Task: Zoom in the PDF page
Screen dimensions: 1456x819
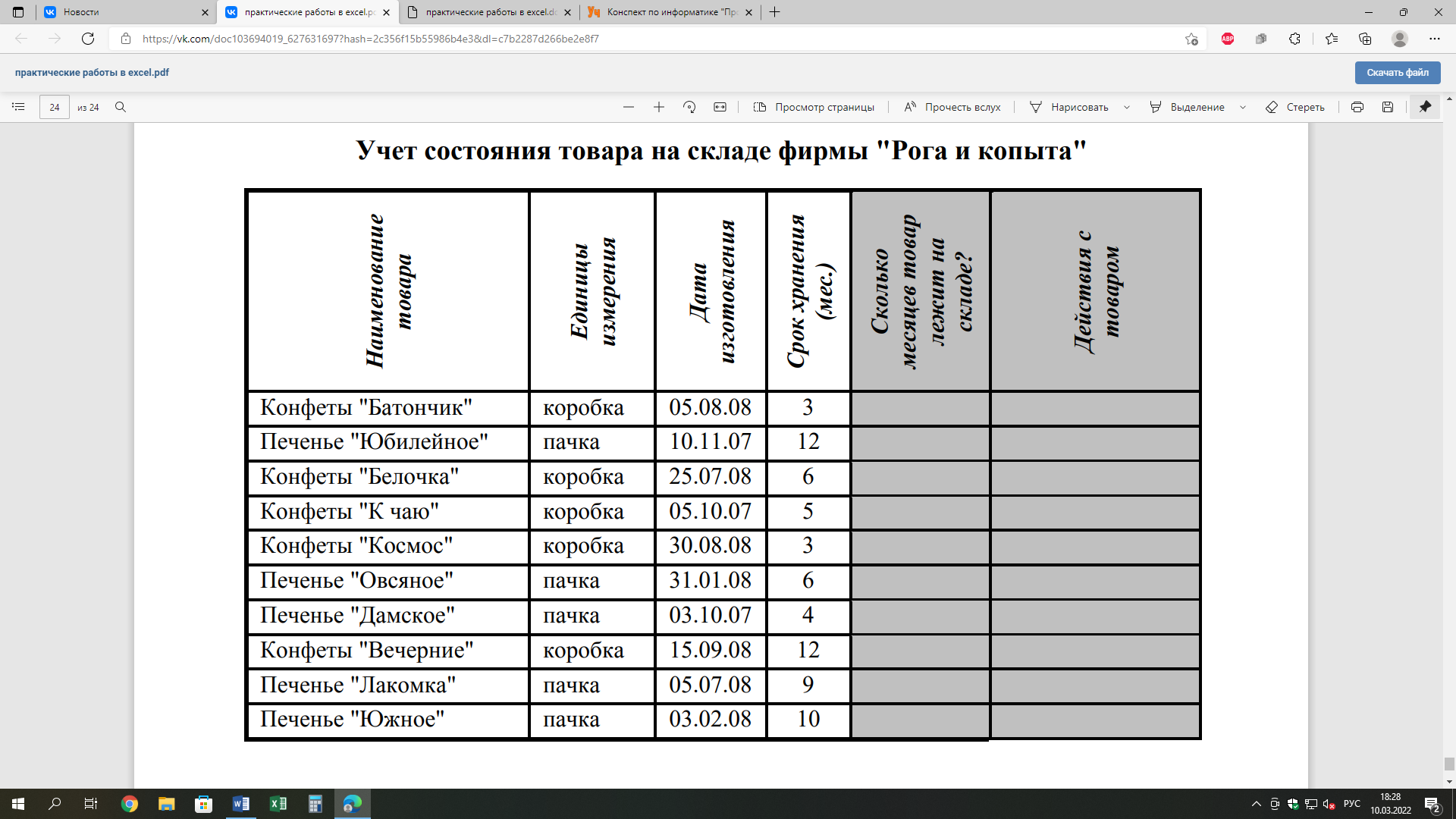Action: [659, 107]
